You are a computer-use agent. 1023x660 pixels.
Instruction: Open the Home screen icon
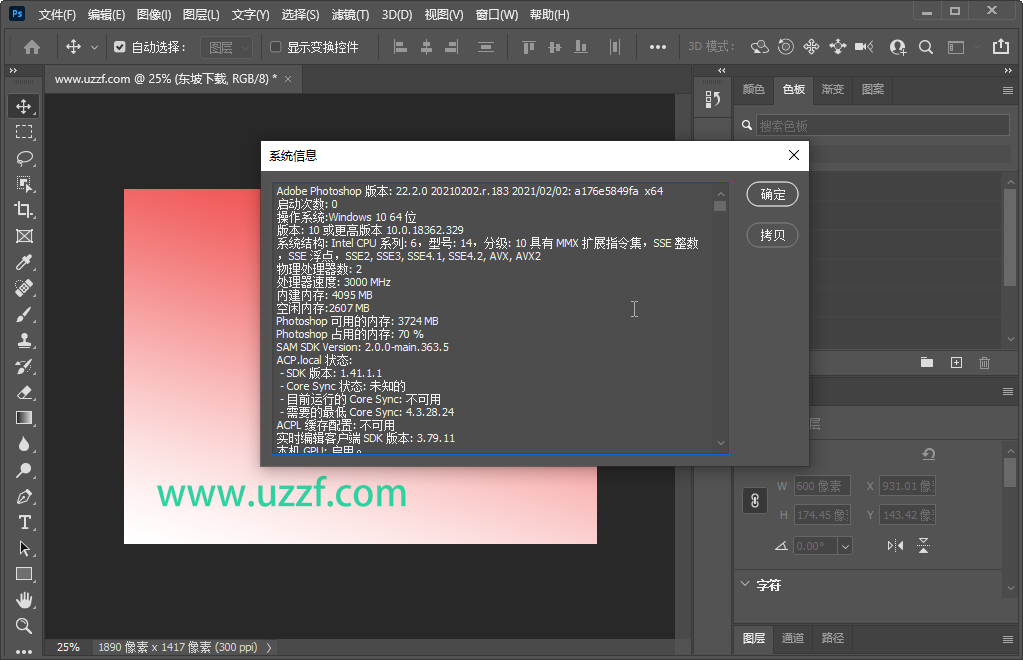pos(31,47)
